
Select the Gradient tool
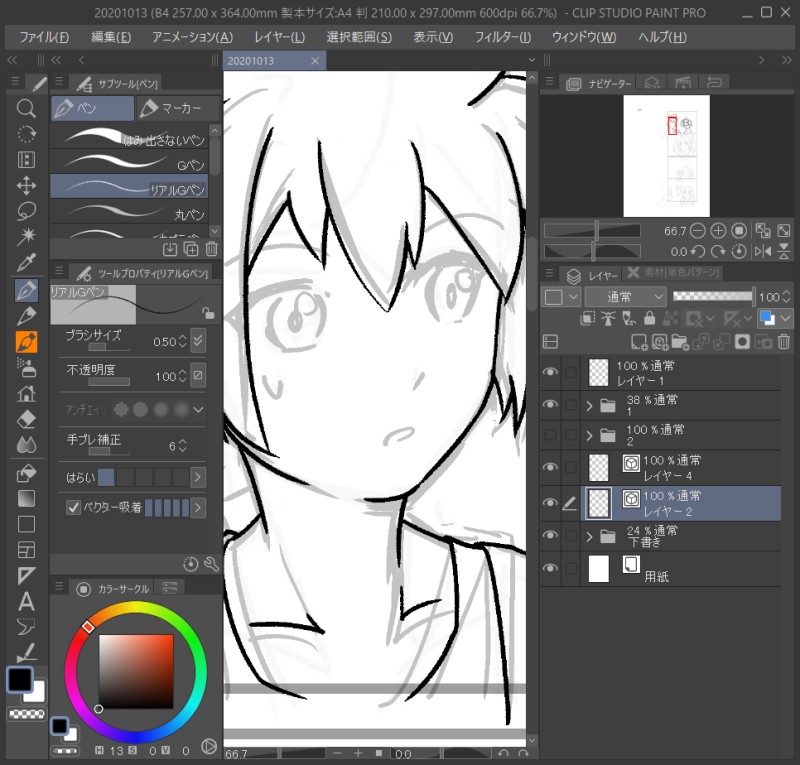click(26, 499)
